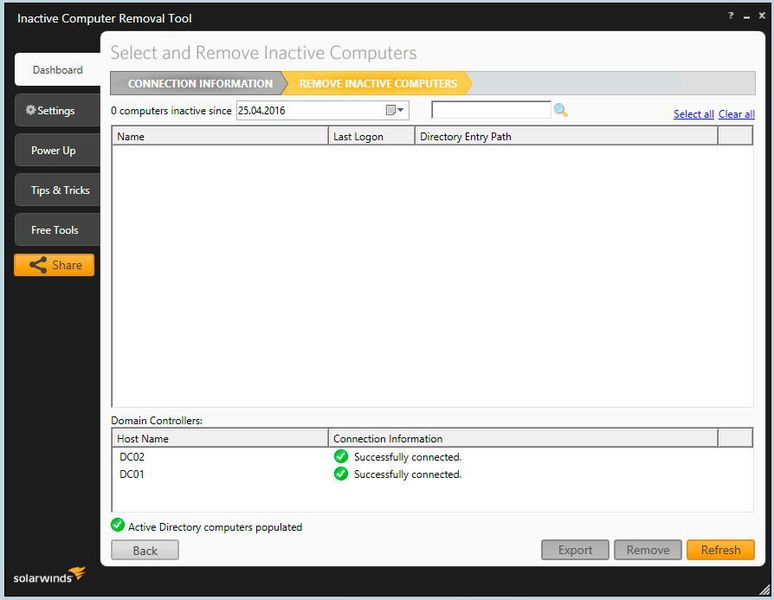774x600 pixels.
Task: Select Remove Inactive Computers step
Action: (378, 83)
